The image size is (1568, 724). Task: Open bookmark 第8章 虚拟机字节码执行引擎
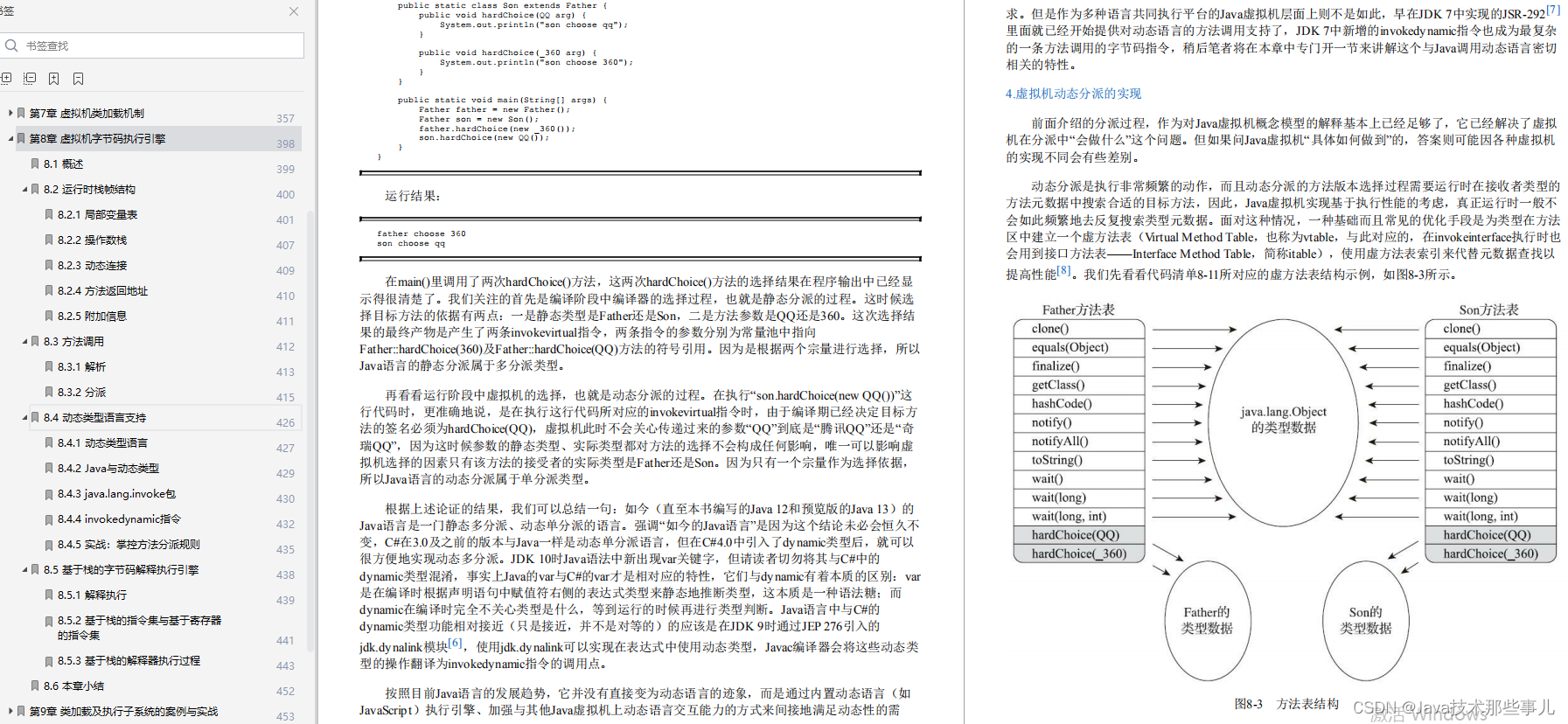coord(97,138)
